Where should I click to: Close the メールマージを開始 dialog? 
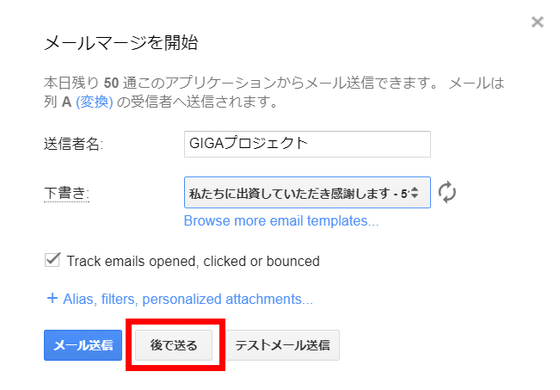coord(537,22)
